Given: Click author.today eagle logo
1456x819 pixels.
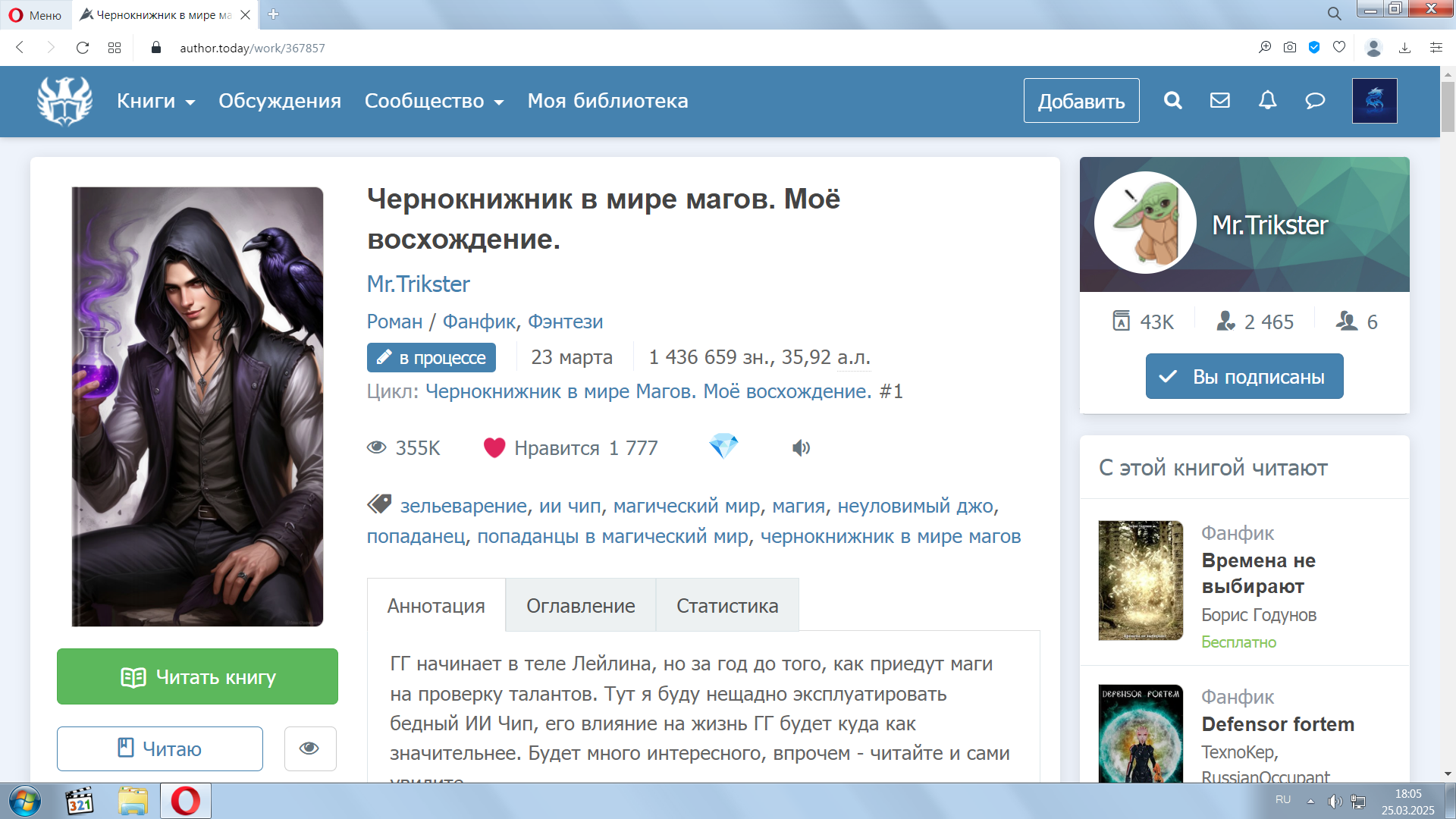Looking at the screenshot, I should [65, 101].
